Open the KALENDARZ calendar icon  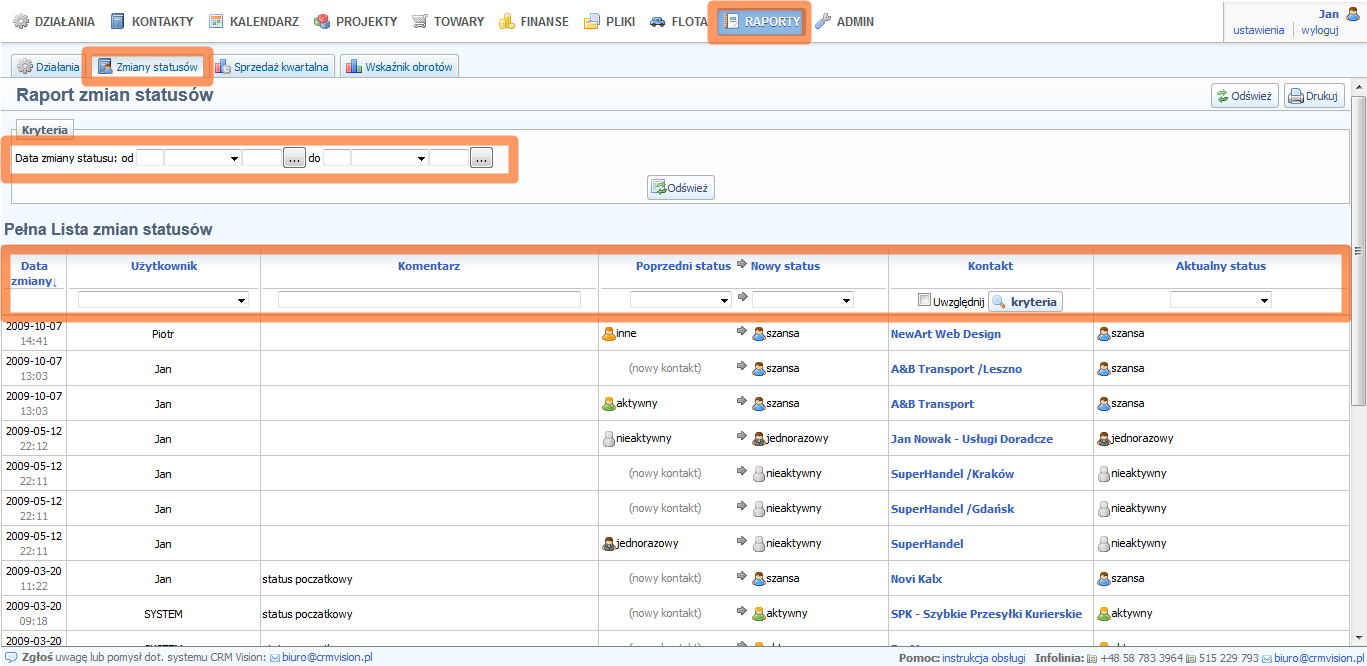216,21
